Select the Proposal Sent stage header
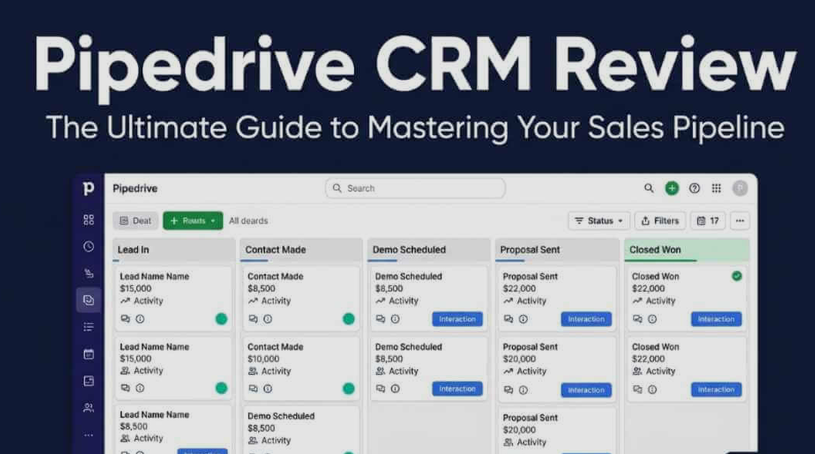This screenshot has width=815, height=454. 557,250
